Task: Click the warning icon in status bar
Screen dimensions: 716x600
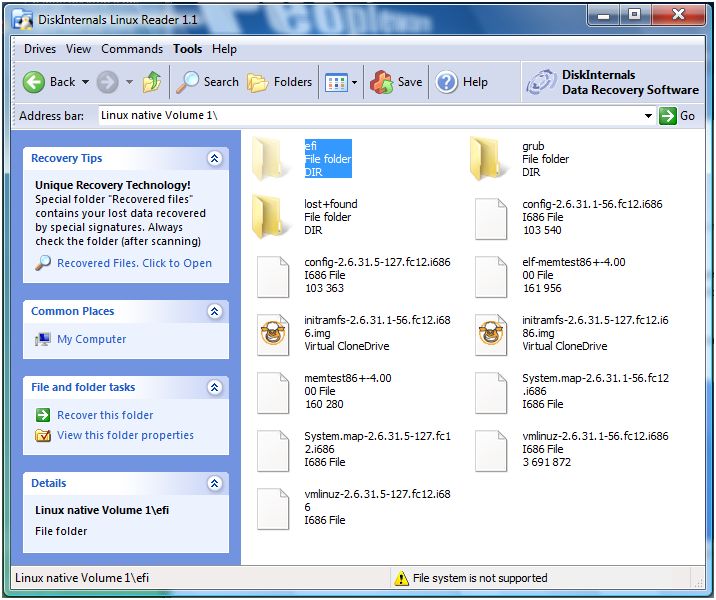Action: [x=401, y=578]
